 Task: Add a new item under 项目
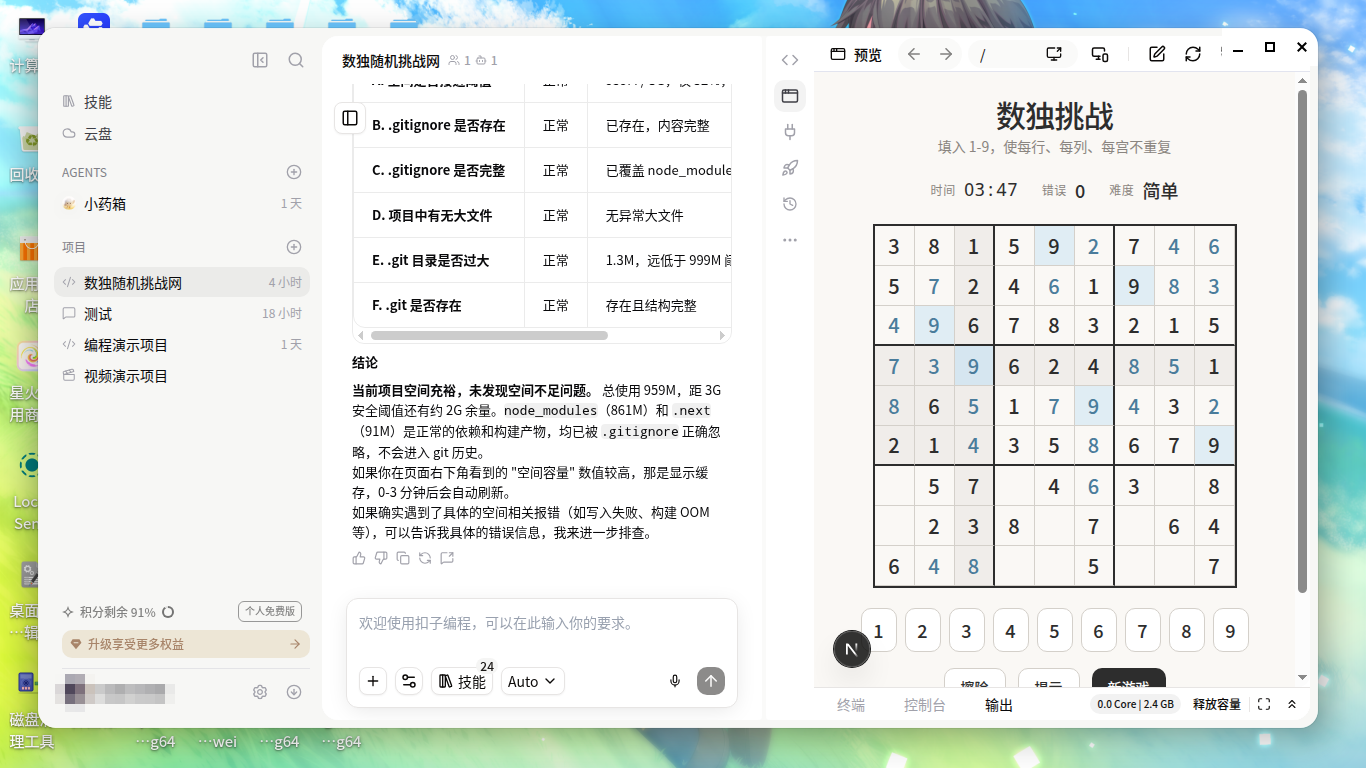click(x=294, y=247)
